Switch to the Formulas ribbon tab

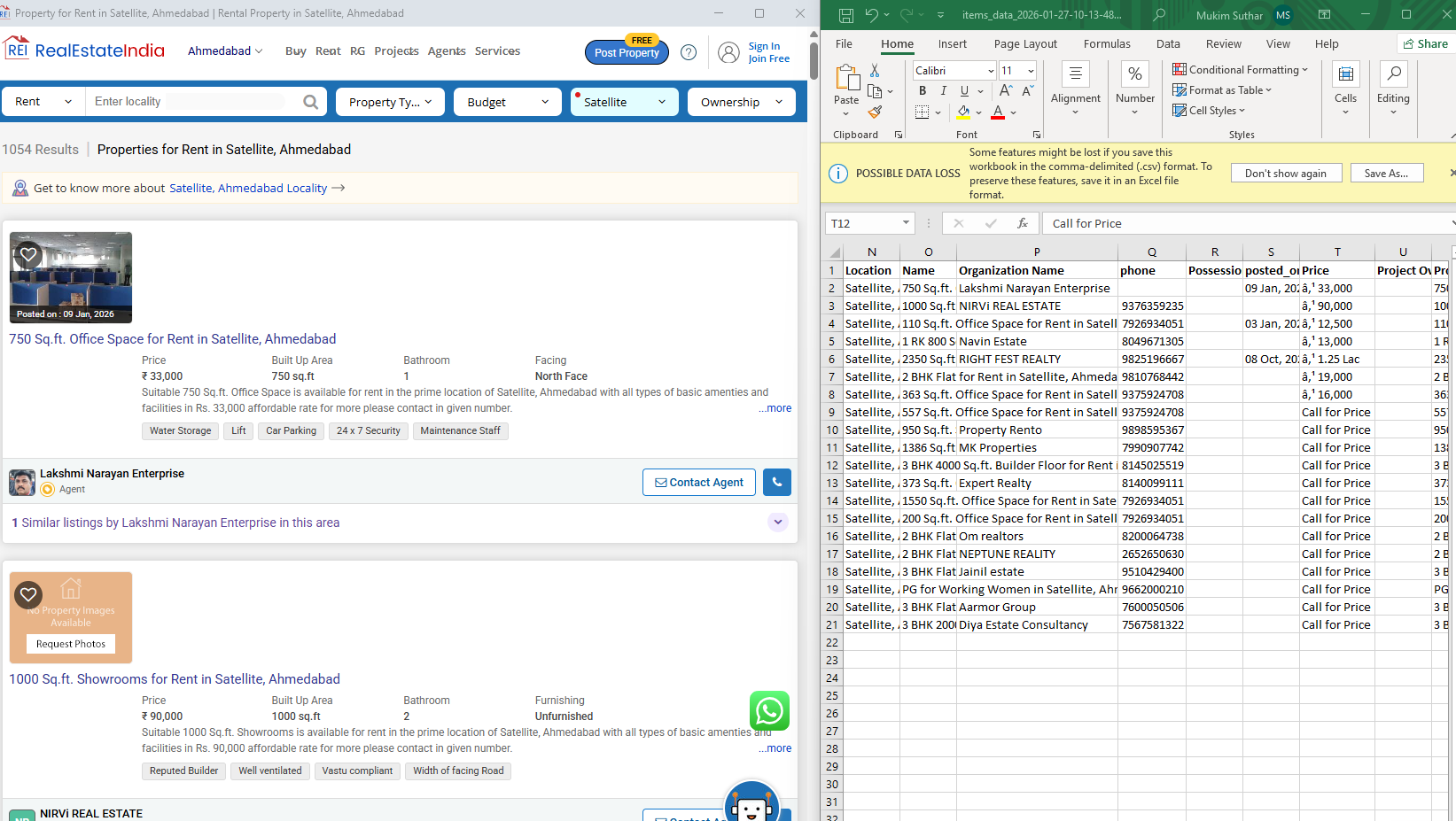tap(1107, 43)
